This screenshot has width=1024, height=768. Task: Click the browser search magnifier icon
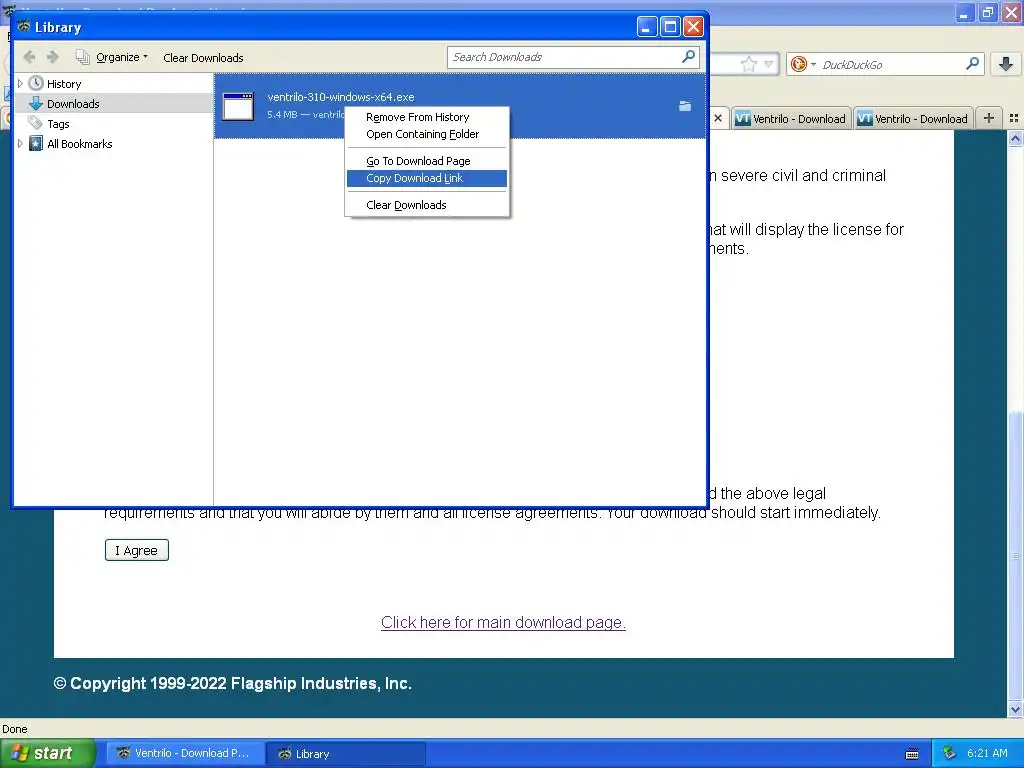(x=972, y=63)
